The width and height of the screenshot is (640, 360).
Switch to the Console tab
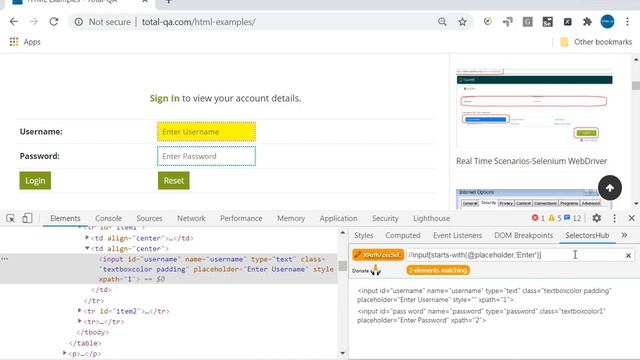(x=109, y=218)
